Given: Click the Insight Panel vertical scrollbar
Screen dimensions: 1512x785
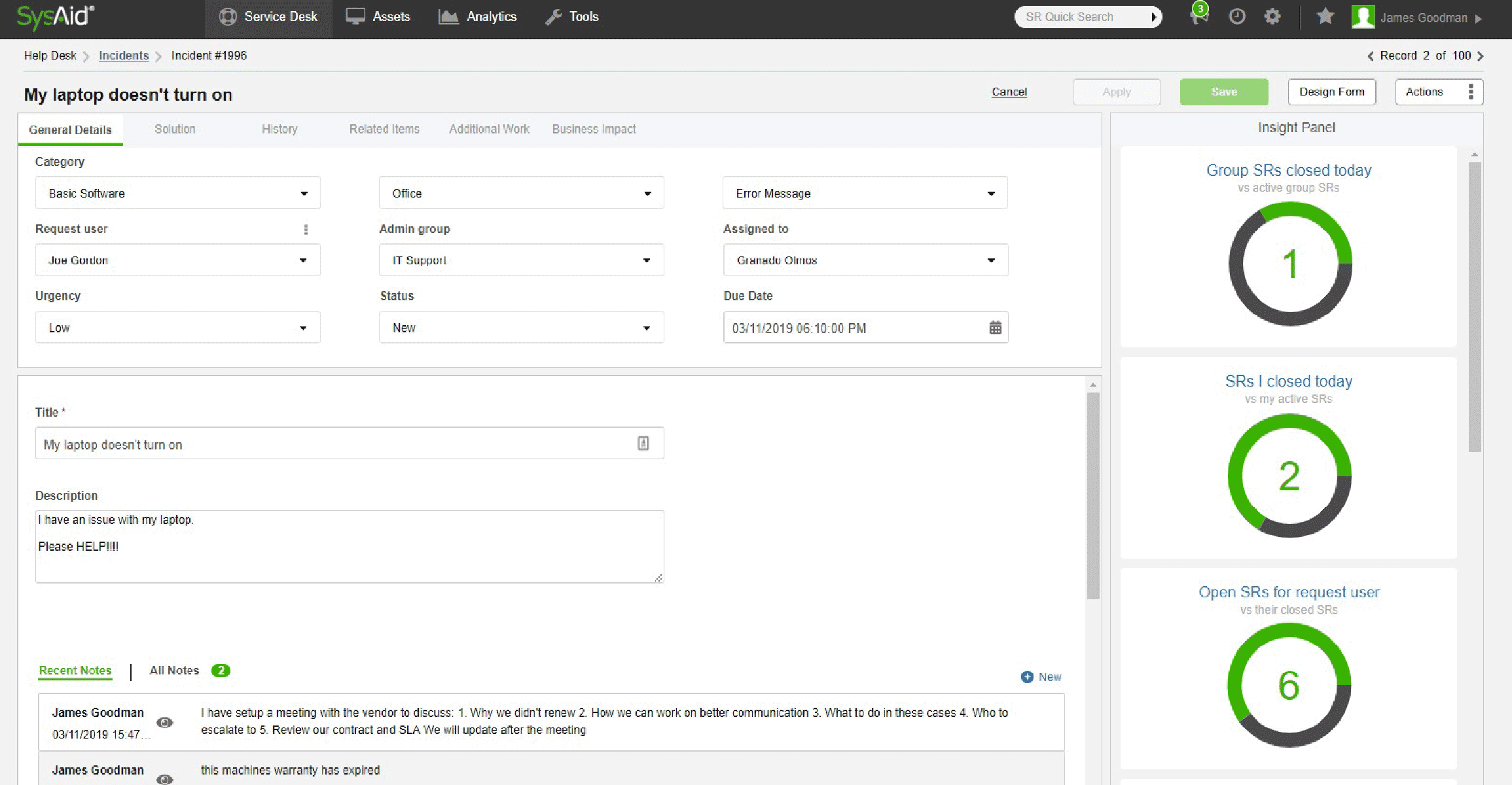Looking at the screenshot, I should coord(1474,307).
